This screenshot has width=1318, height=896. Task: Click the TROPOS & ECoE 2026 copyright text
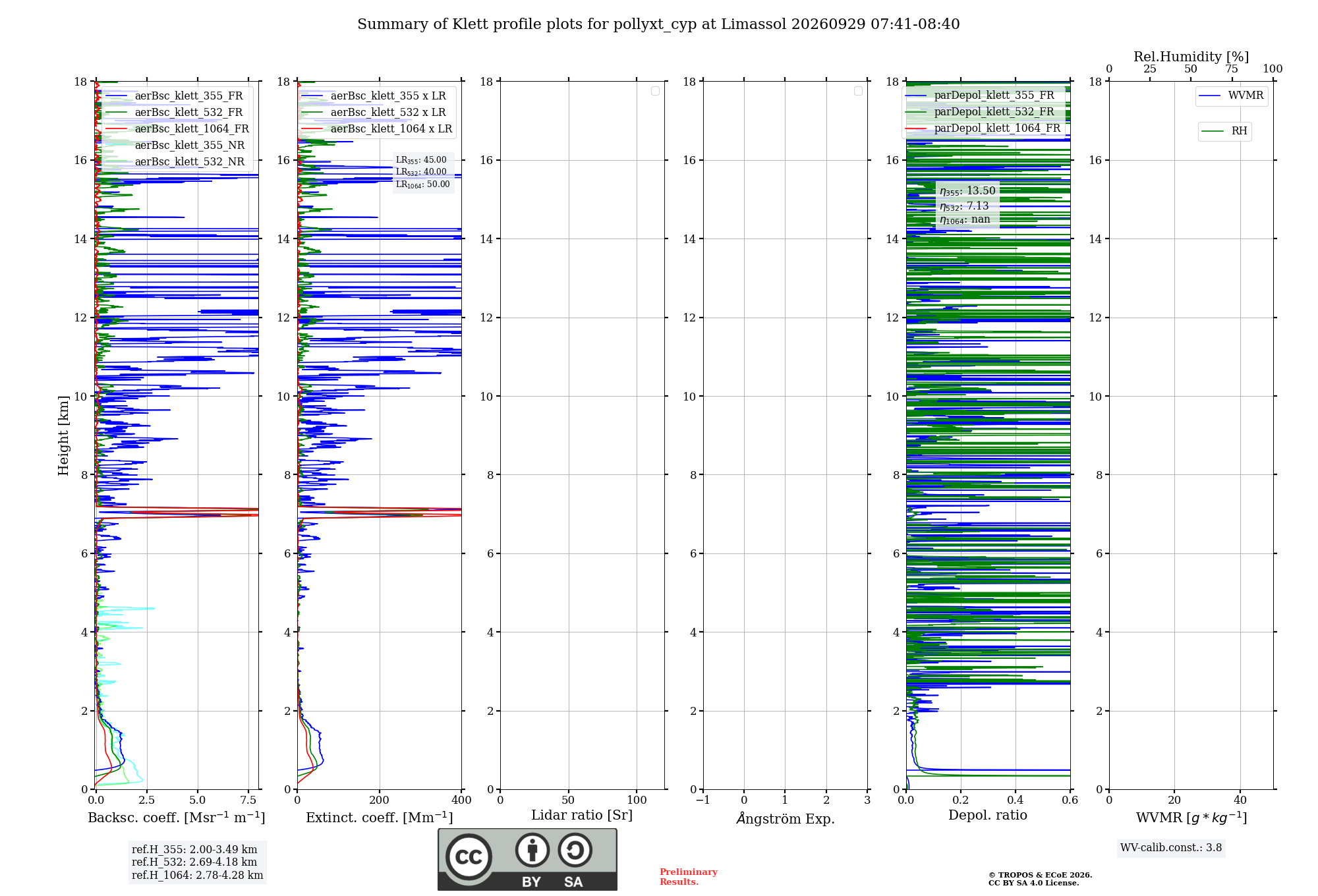(1041, 875)
